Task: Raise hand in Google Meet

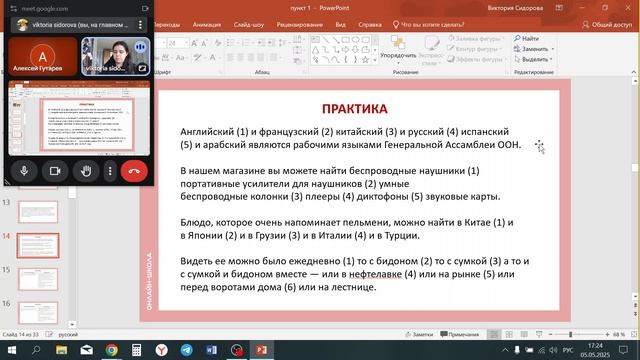Action: click(86, 171)
